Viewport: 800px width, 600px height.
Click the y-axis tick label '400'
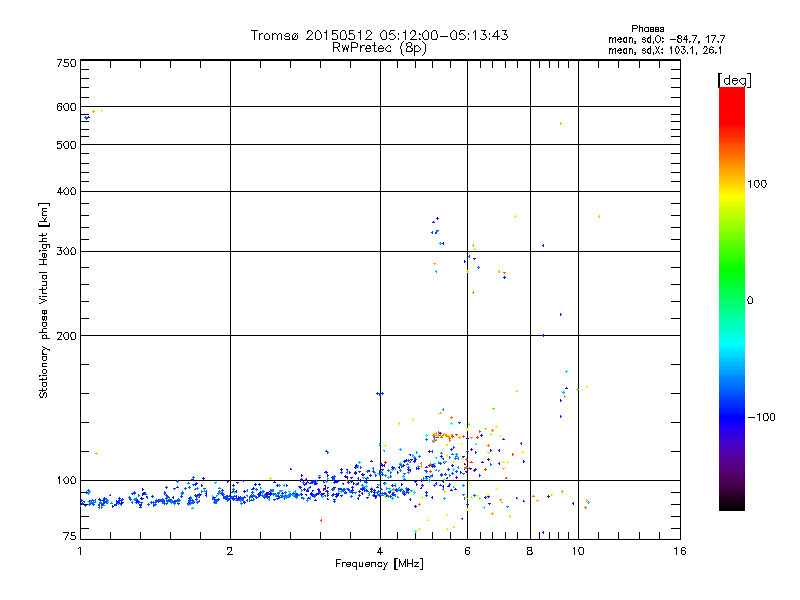pyautogui.click(x=66, y=192)
